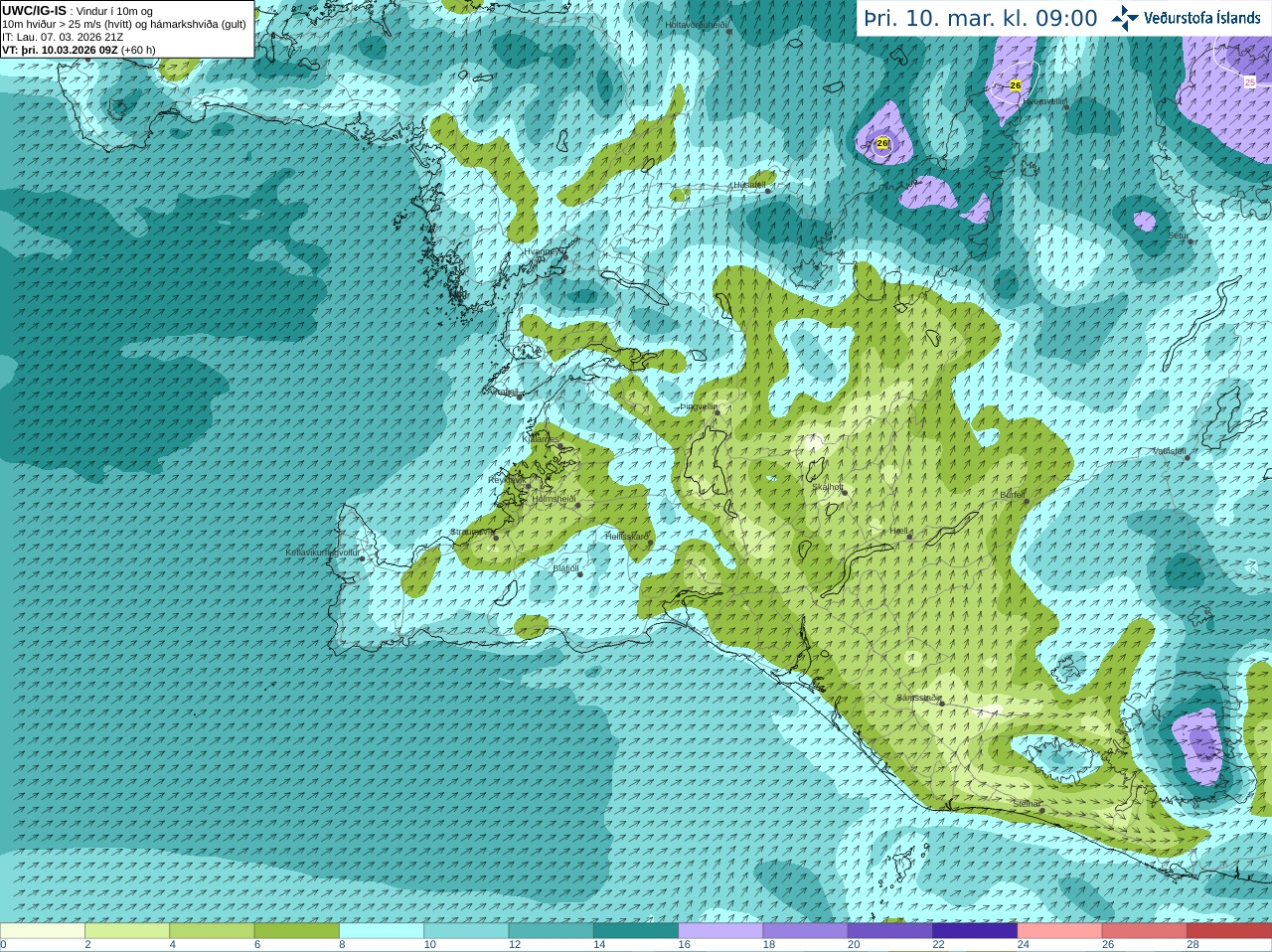Screen dimensions: 1272x952
Task: Click the Holtavörðuheiði station dot
Action: point(728,32)
